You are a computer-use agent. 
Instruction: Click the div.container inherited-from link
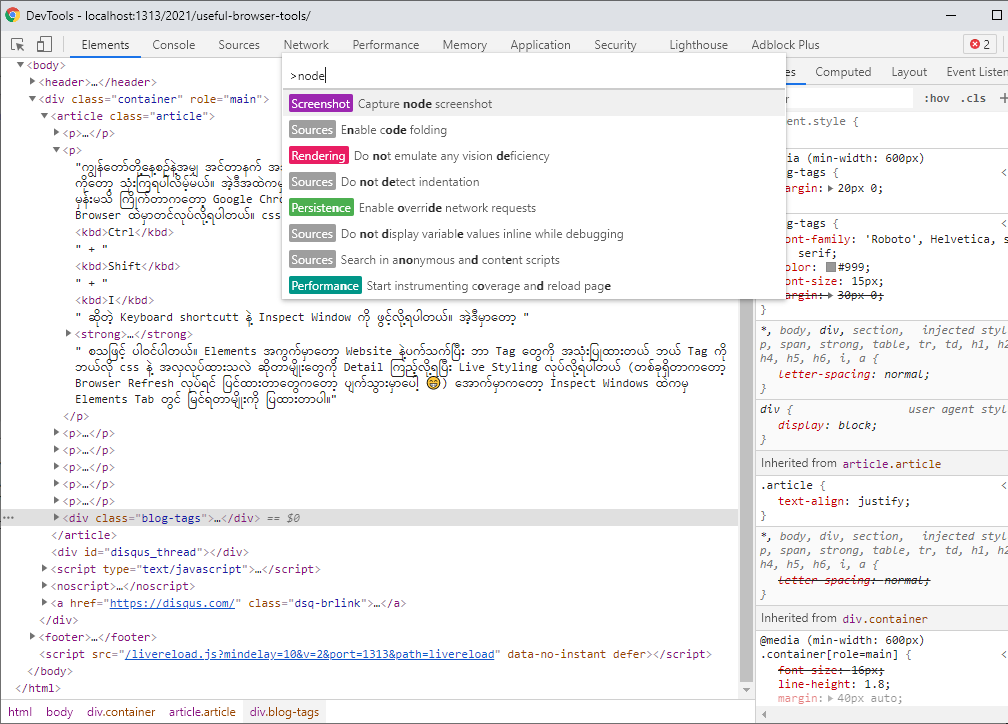[885, 619]
